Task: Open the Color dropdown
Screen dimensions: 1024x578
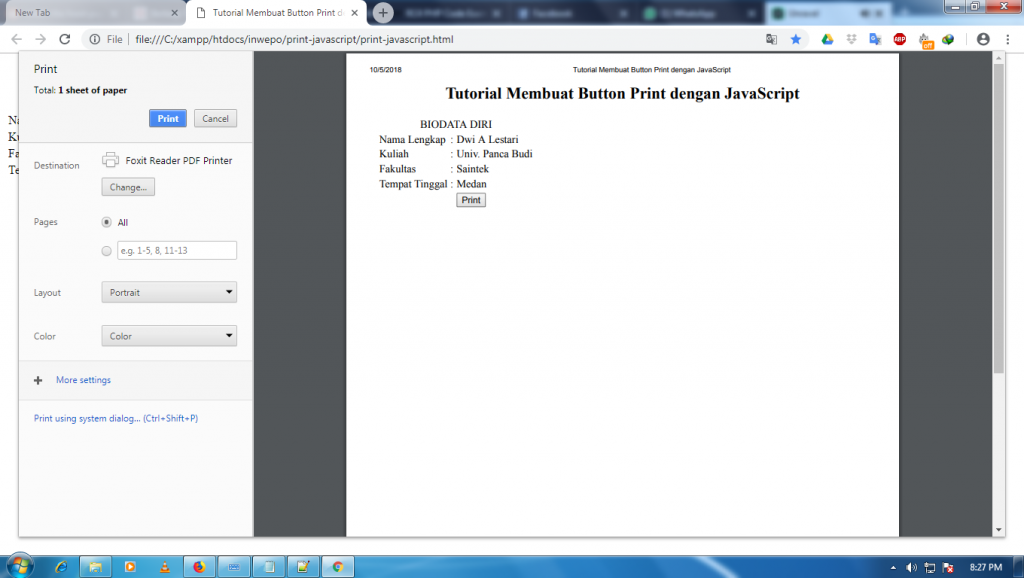Action: pyautogui.click(x=169, y=336)
